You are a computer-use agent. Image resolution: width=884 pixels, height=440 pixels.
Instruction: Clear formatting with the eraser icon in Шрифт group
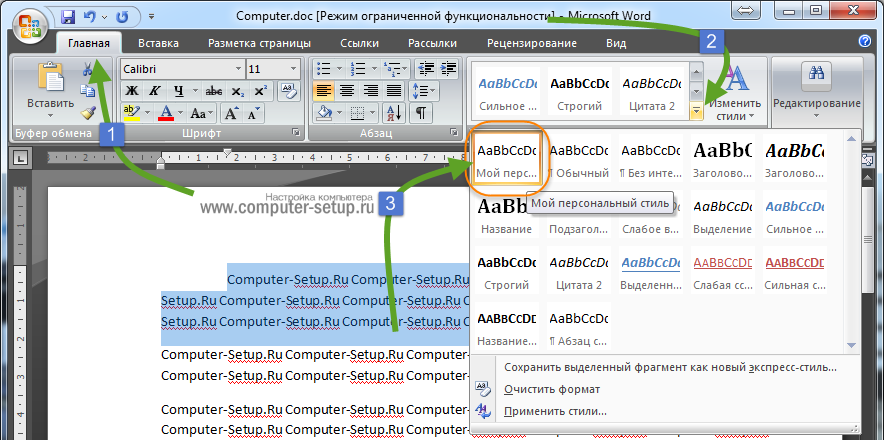coord(289,91)
